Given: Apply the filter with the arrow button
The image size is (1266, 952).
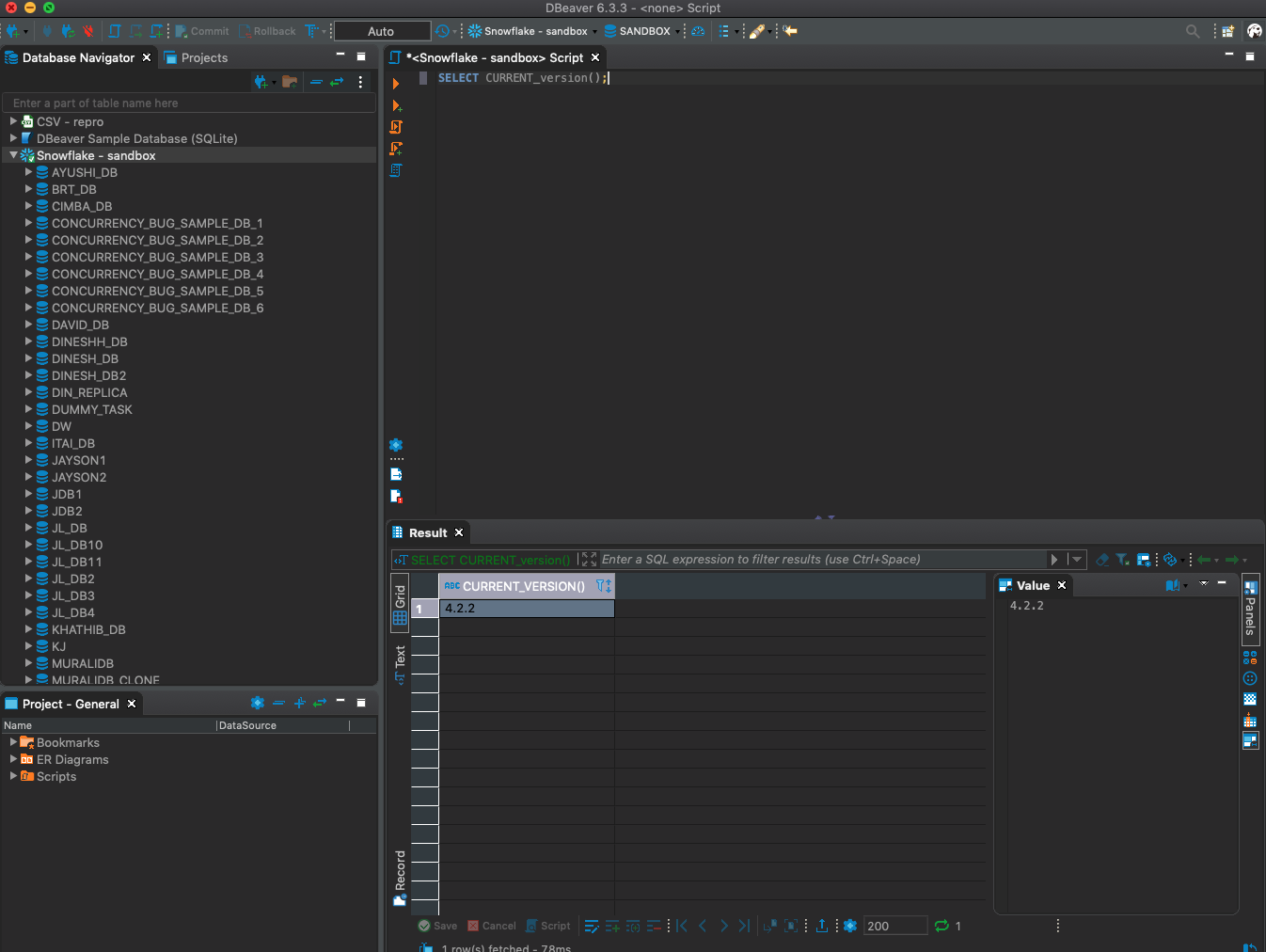Looking at the screenshot, I should point(1054,560).
